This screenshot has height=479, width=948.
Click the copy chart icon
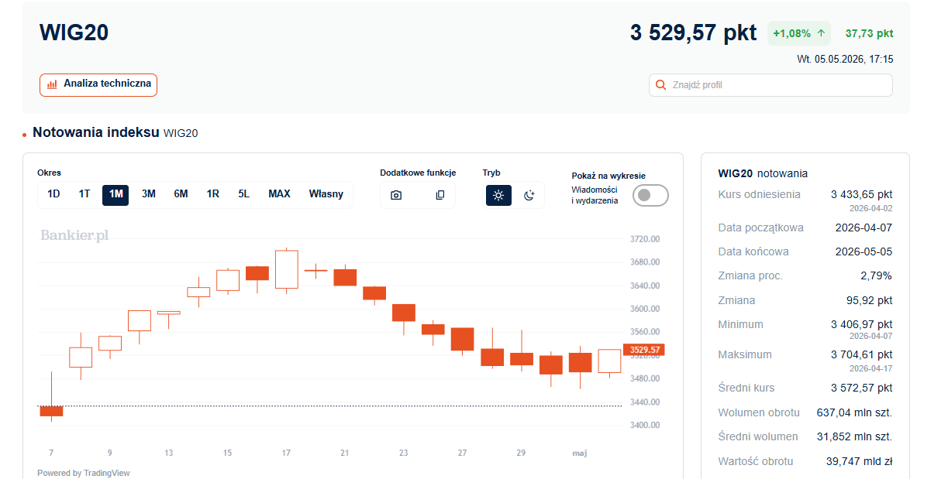coord(440,195)
